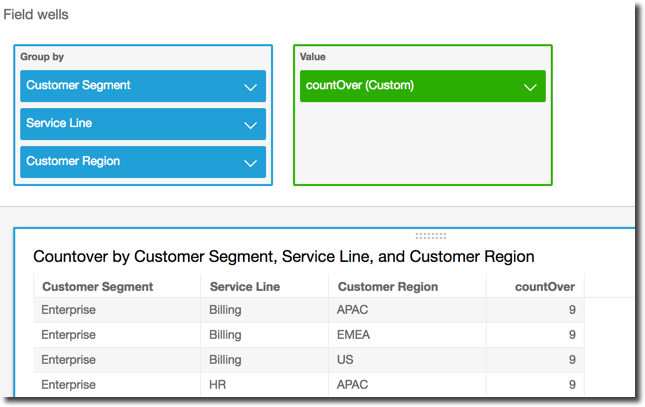The width and height of the screenshot is (645, 407).
Task: Click the Field wells heading
Action: pos(36,16)
